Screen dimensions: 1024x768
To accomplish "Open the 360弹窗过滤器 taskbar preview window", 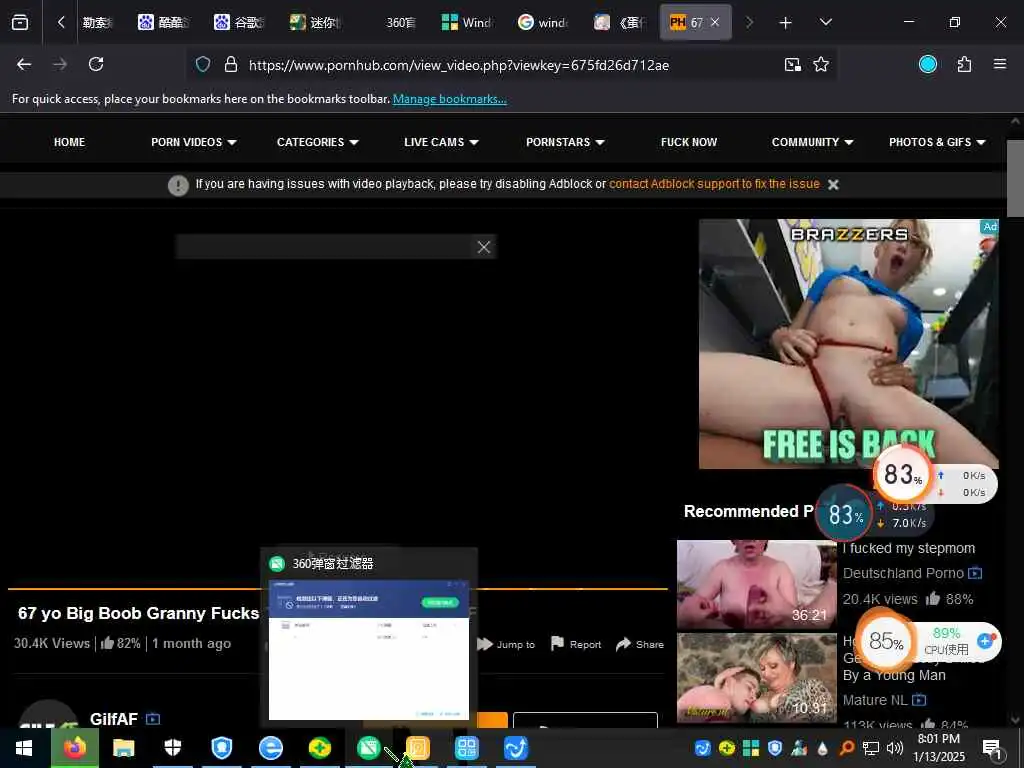I will point(369,636).
